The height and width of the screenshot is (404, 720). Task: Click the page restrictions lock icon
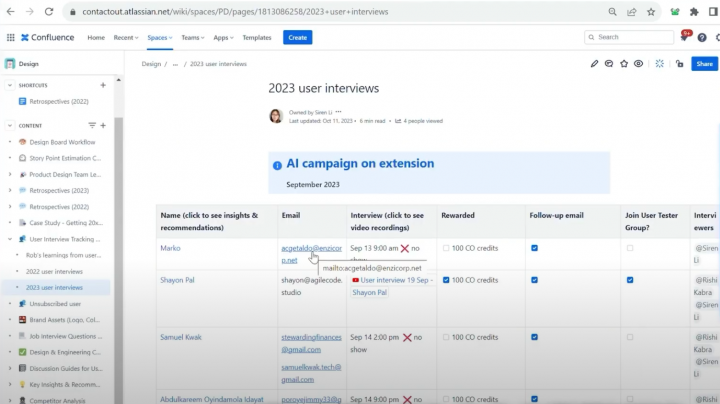pyautogui.click(x=680, y=63)
